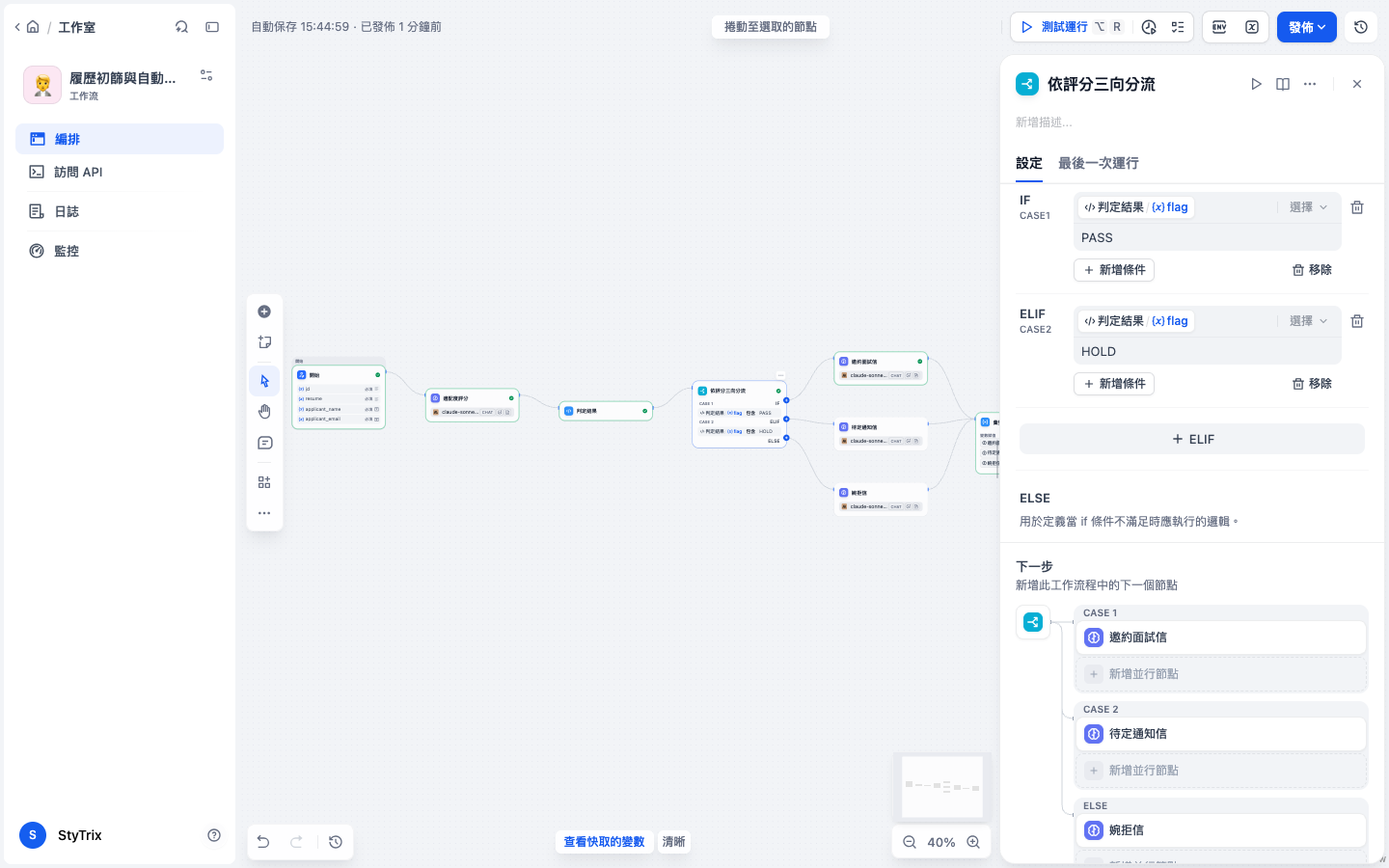This screenshot has width=1389, height=868.
Task: Click the organize nodes layout icon
Action: click(x=264, y=482)
